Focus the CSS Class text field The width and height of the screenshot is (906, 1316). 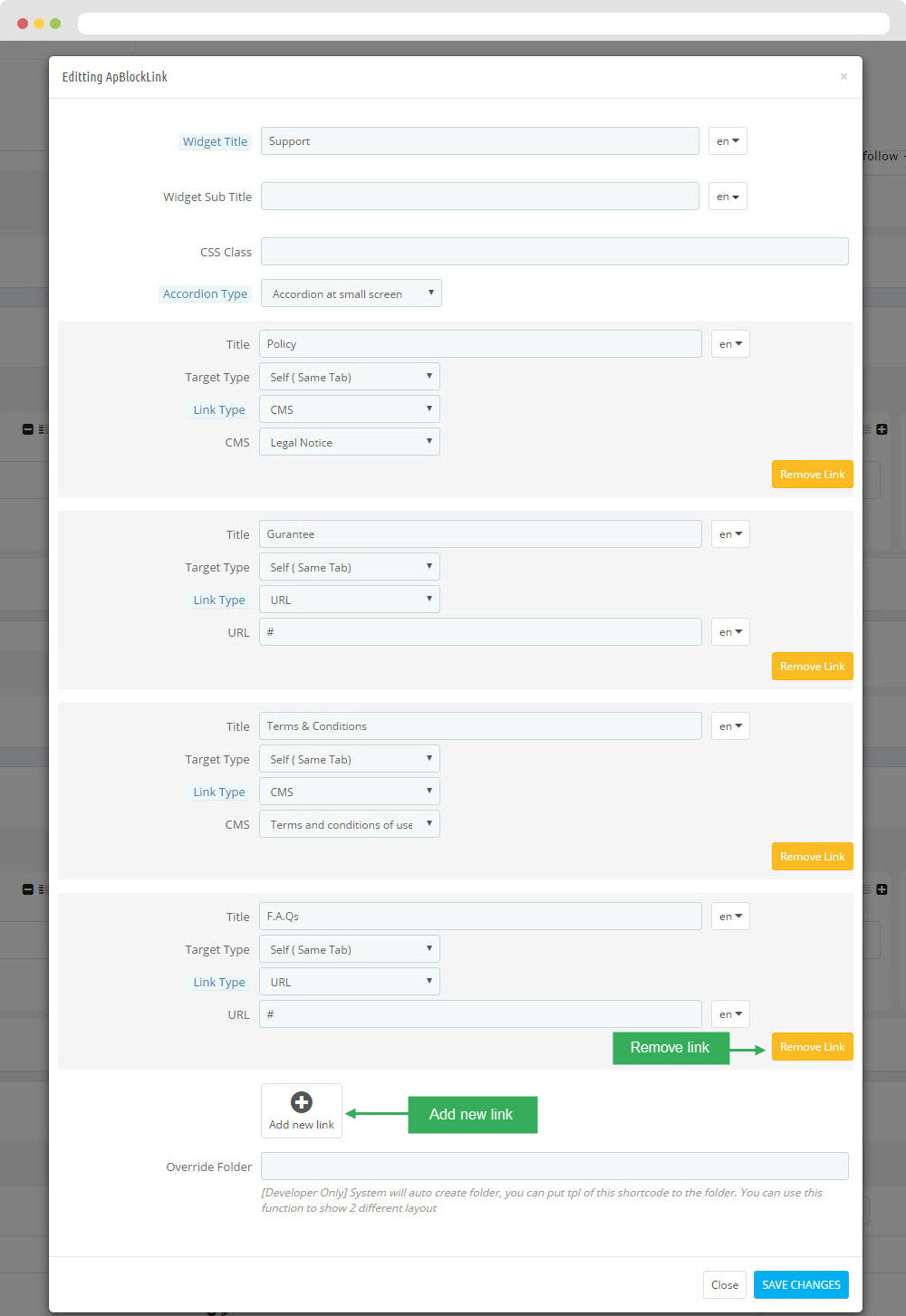[x=554, y=252]
